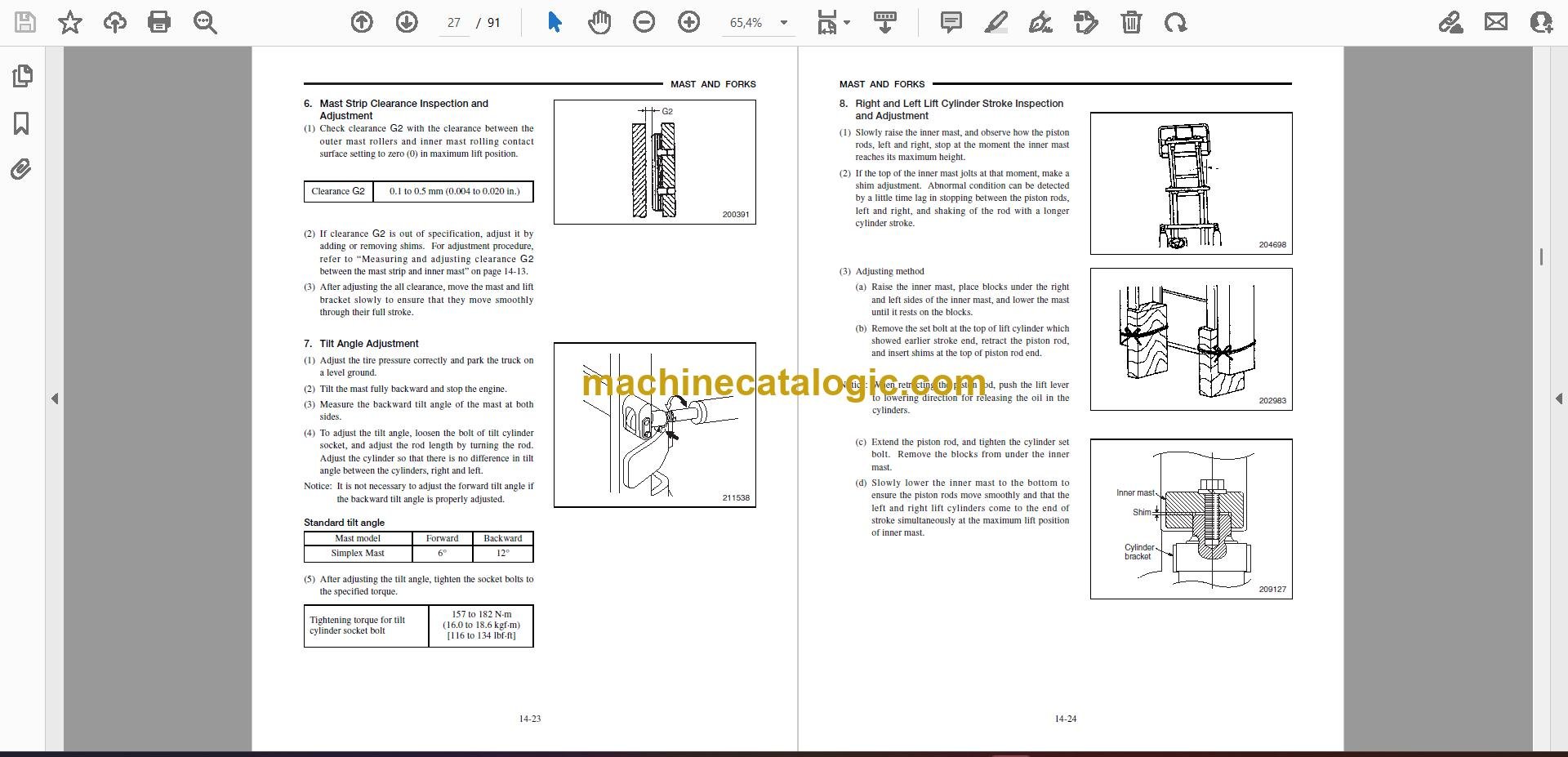Activate the hand pan tool
Screen dimensions: 1568x757
point(599,22)
